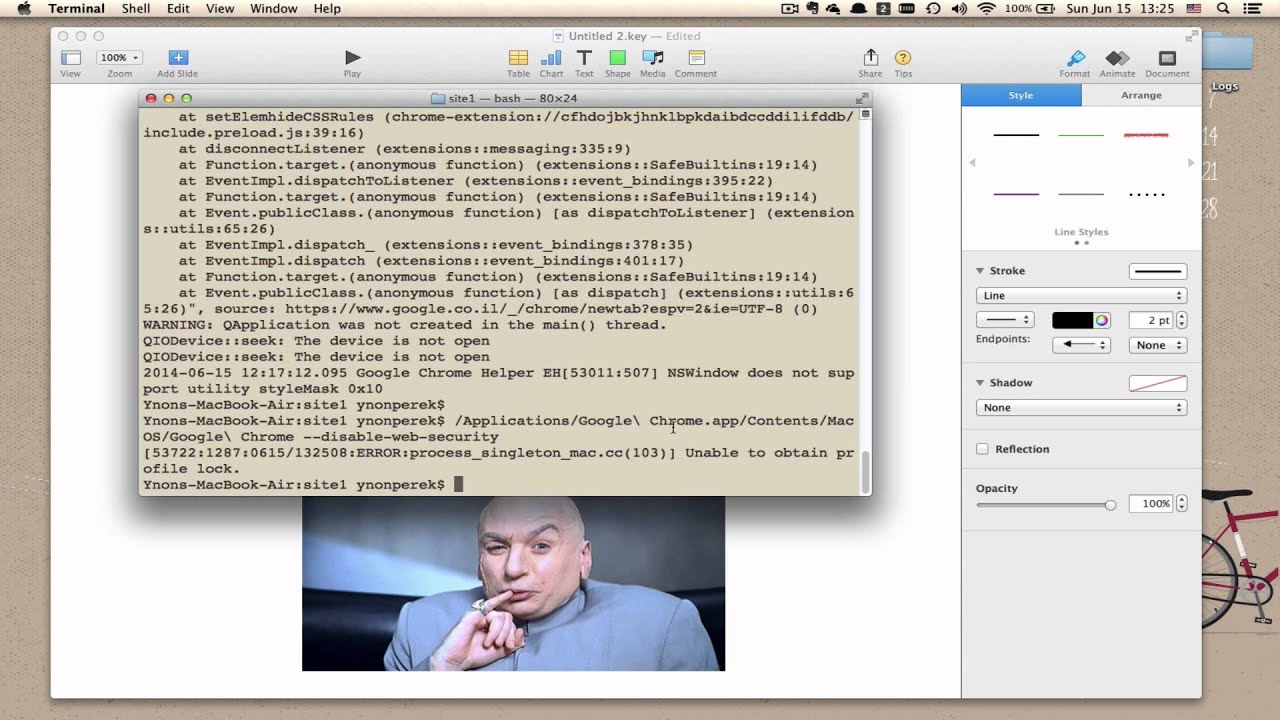
Task: Open the Shadow None dropdown
Action: coord(1081,407)
